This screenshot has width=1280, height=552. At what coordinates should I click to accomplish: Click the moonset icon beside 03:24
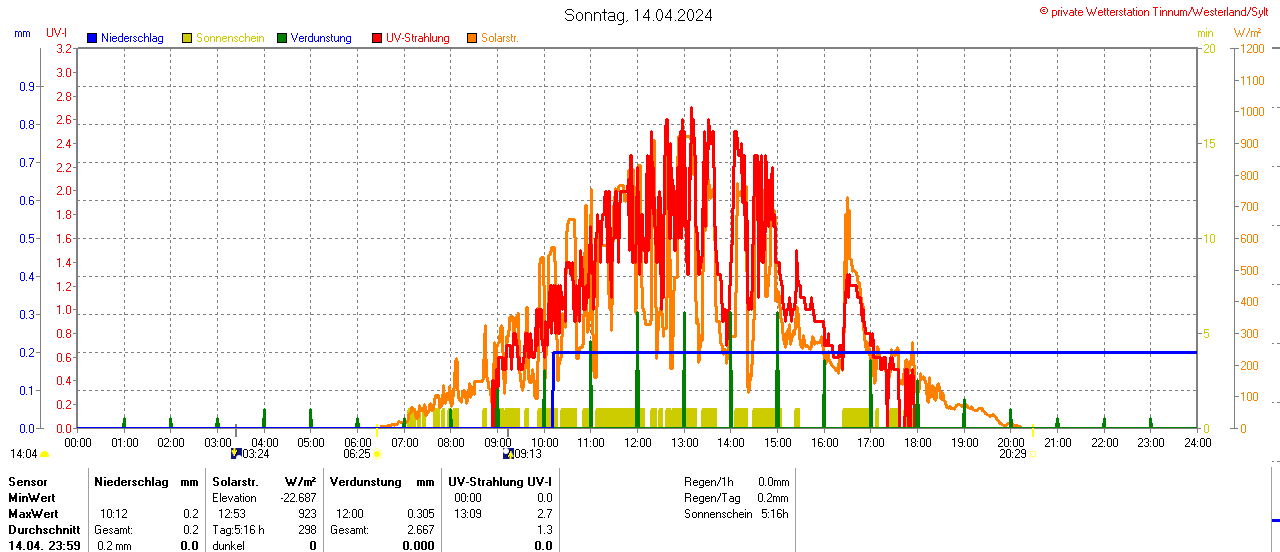tap(235, 454)
